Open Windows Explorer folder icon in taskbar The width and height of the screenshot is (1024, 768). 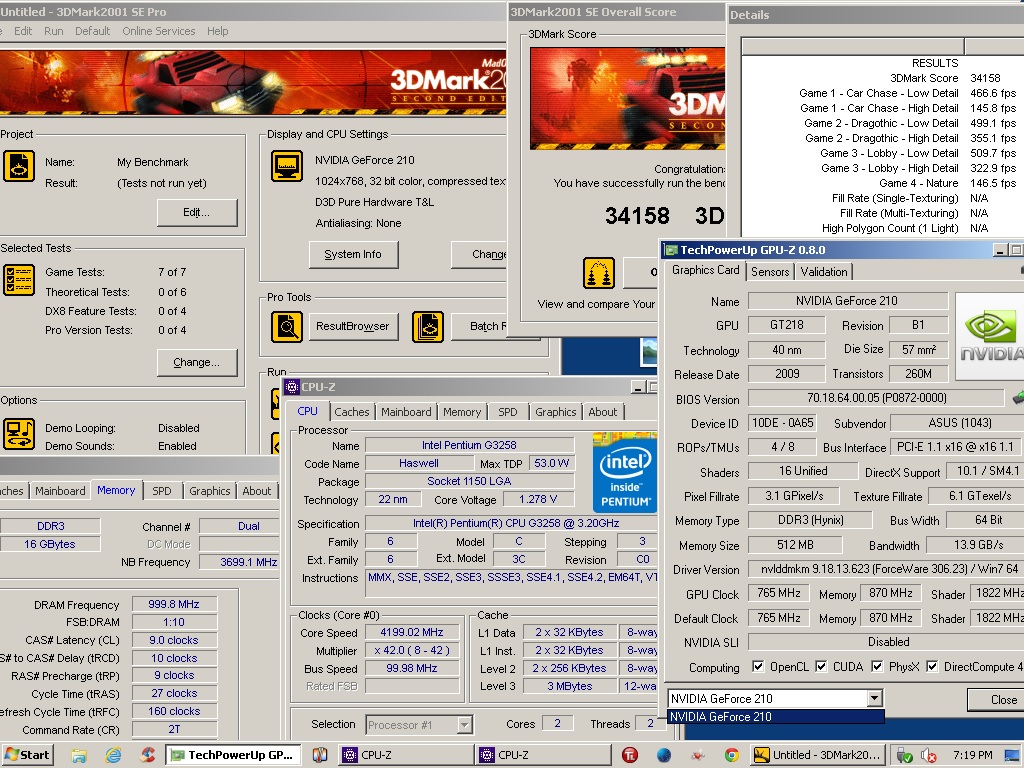(79, 755)
